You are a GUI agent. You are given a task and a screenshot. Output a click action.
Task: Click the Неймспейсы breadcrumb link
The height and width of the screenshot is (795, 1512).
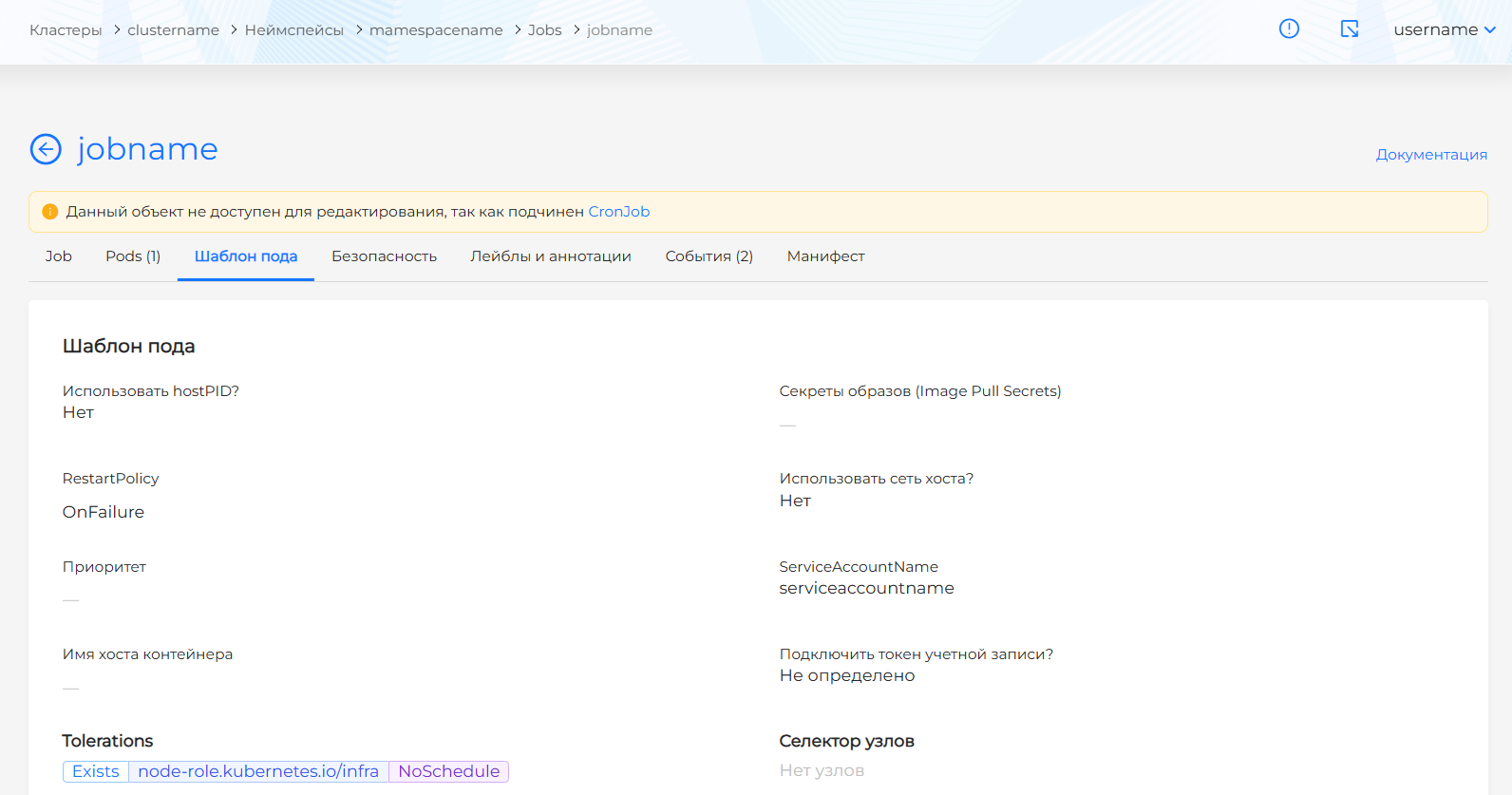(x=294, y=30)
